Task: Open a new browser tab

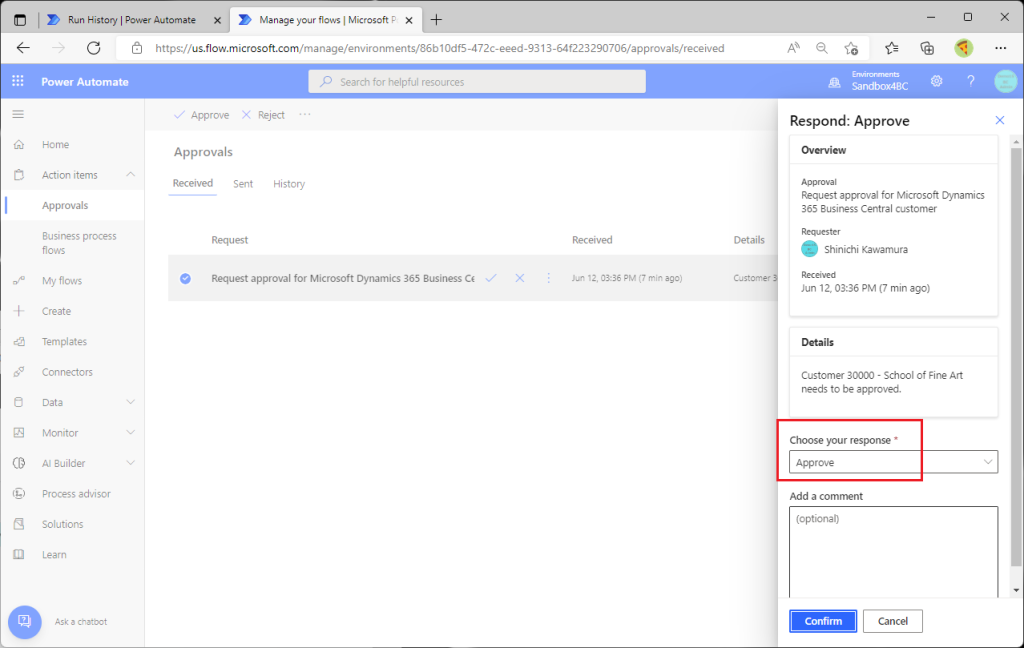Action: click(436, 20)
